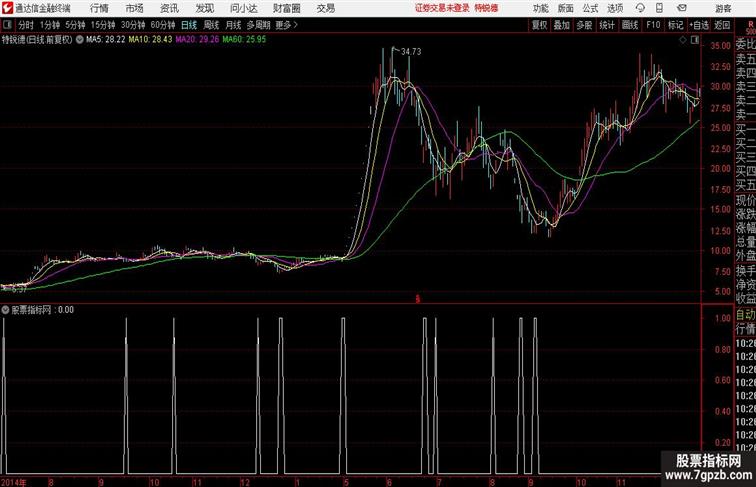Open the 财富圈 menu
The image size is (756, 487).
pos(286,8)
